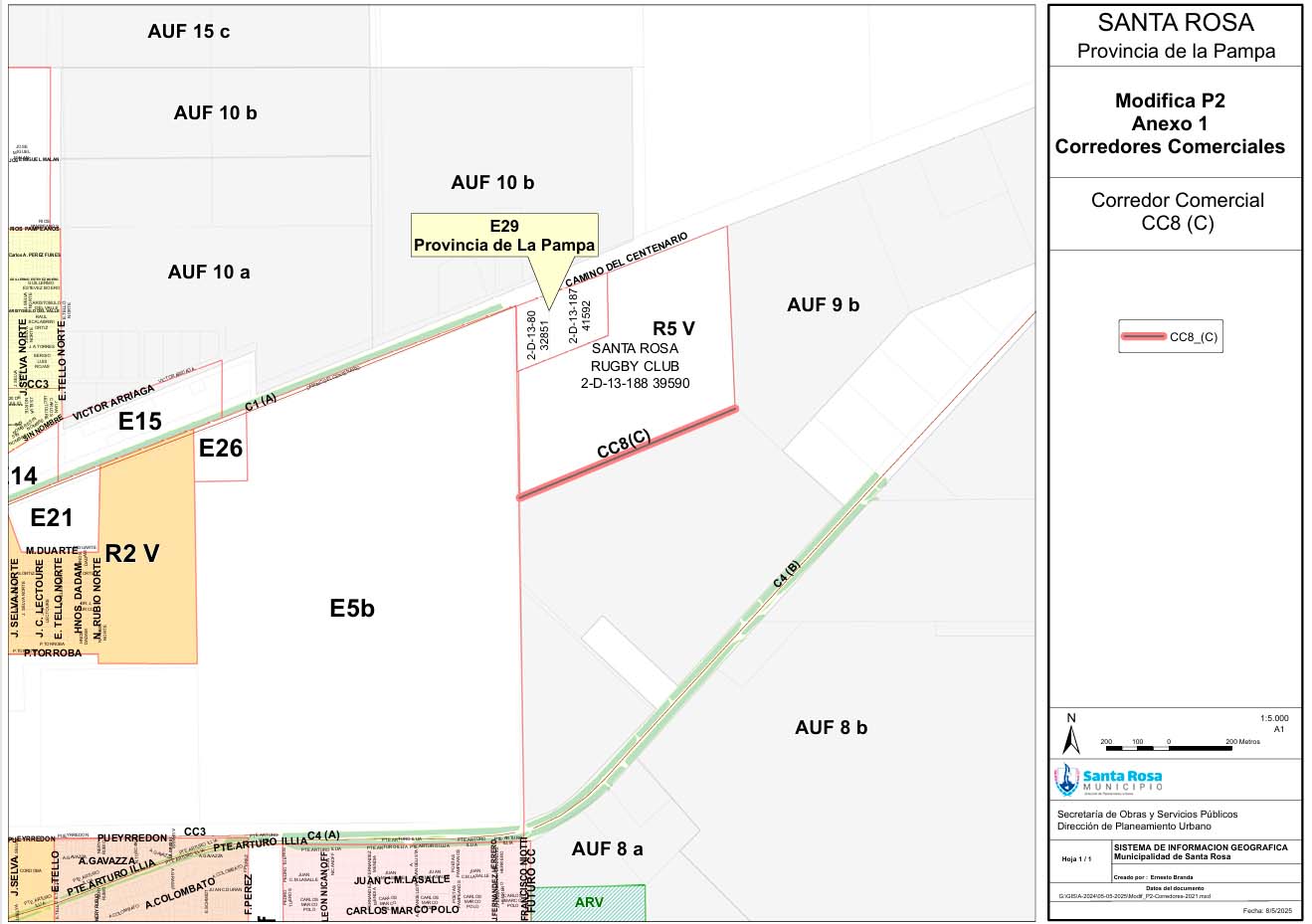The width and height of the screenshot is (1312, 924).
Task: Click the R5 V zone label
Action: click(x=673, y=328)
